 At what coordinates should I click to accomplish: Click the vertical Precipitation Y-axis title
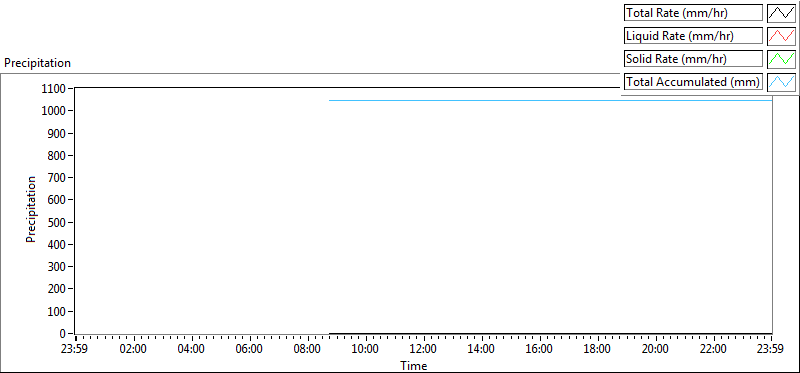coord(31,209)
